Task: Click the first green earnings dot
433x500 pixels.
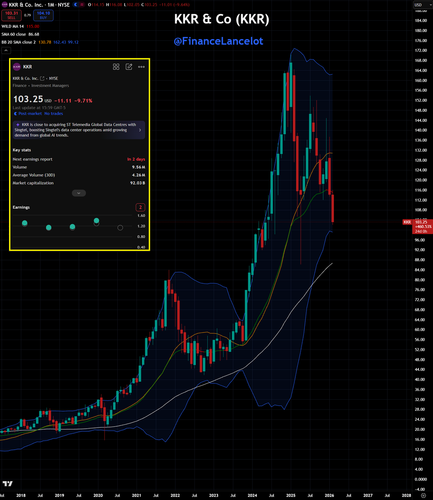Action: tap(25, 223)
